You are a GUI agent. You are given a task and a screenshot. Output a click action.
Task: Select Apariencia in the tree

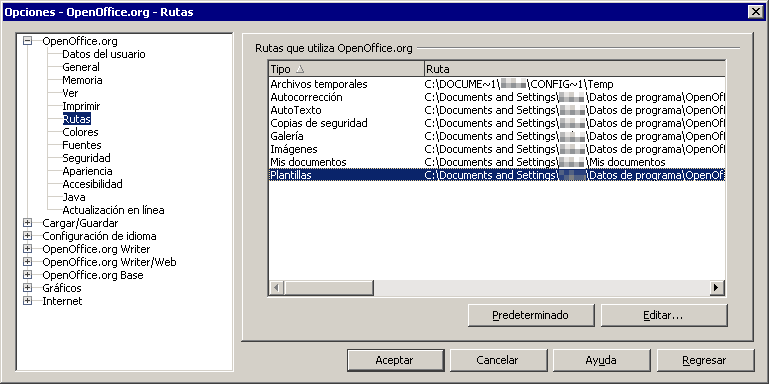click(x=87, y=171)
